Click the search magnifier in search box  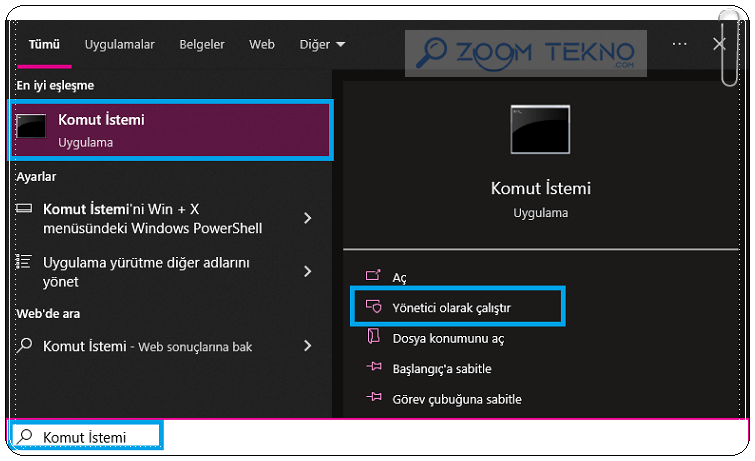[25, 436]
